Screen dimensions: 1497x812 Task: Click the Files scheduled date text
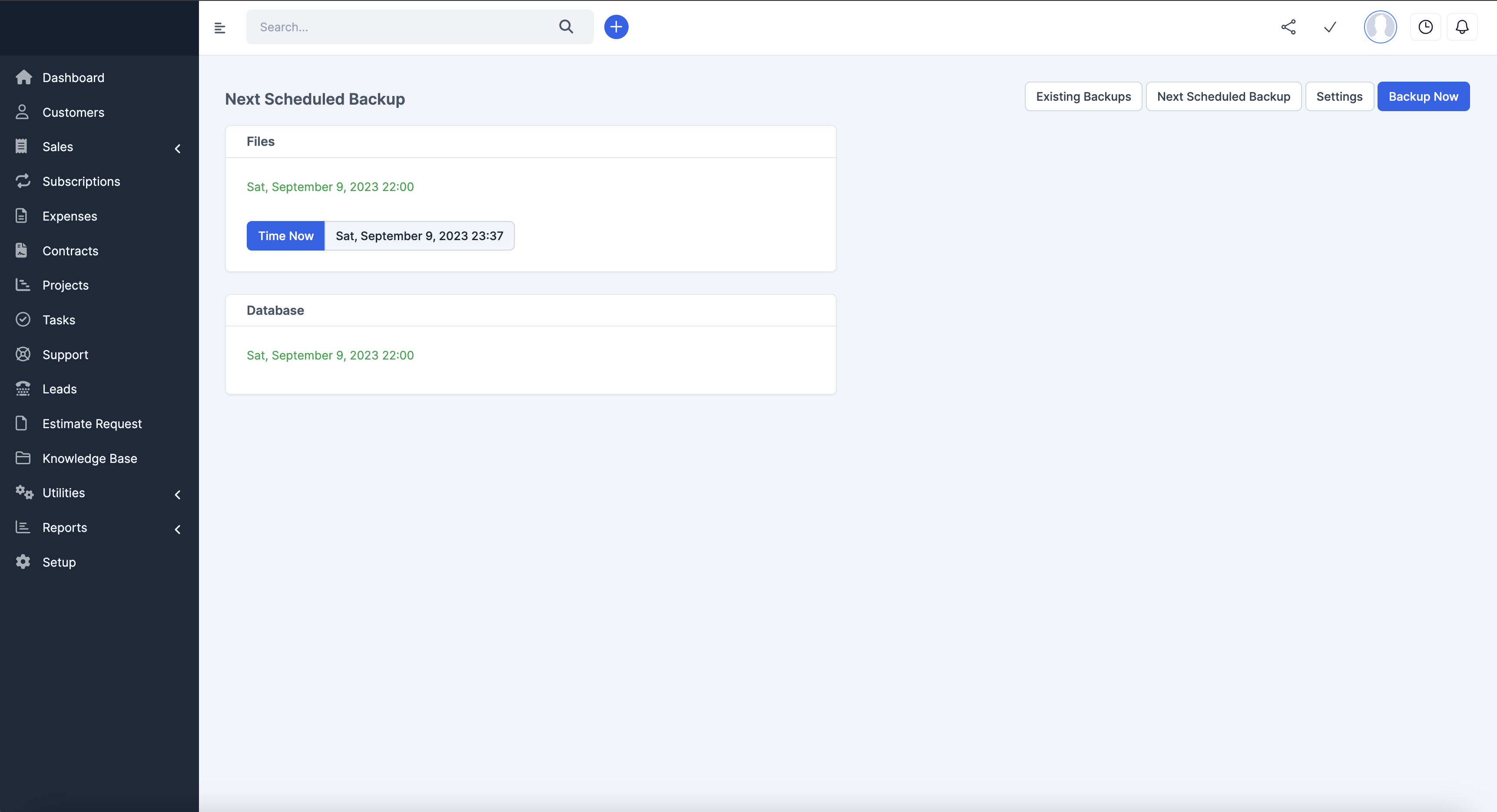(330, 186)
